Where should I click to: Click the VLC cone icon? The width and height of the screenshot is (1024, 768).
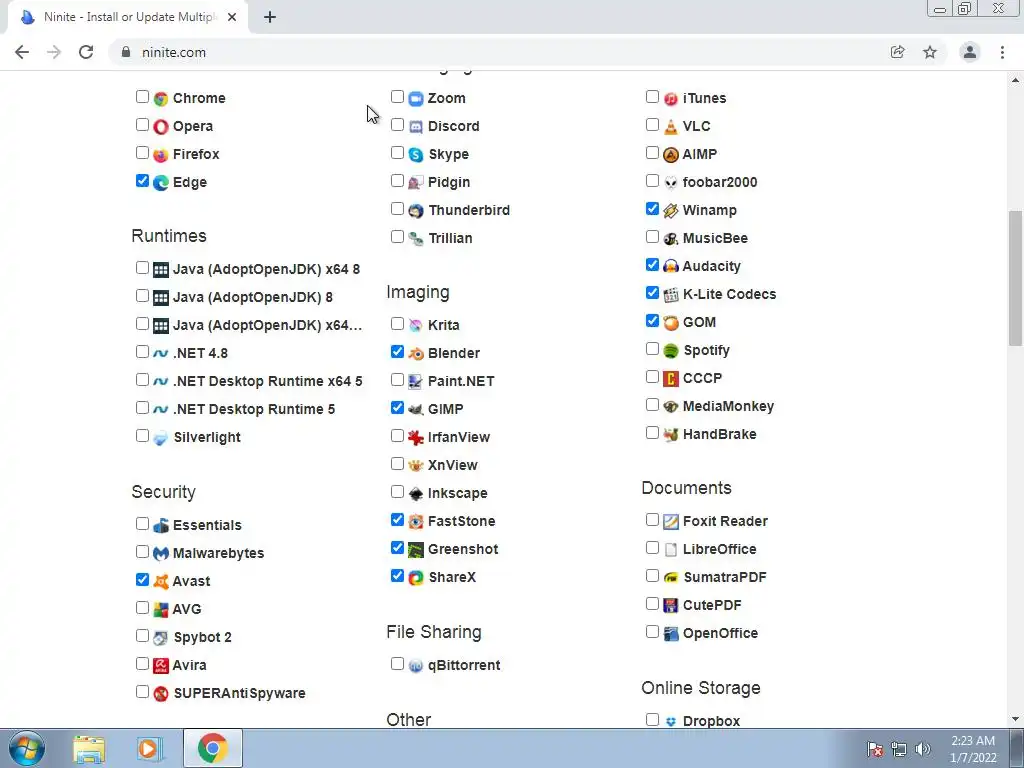click(671, 127)
